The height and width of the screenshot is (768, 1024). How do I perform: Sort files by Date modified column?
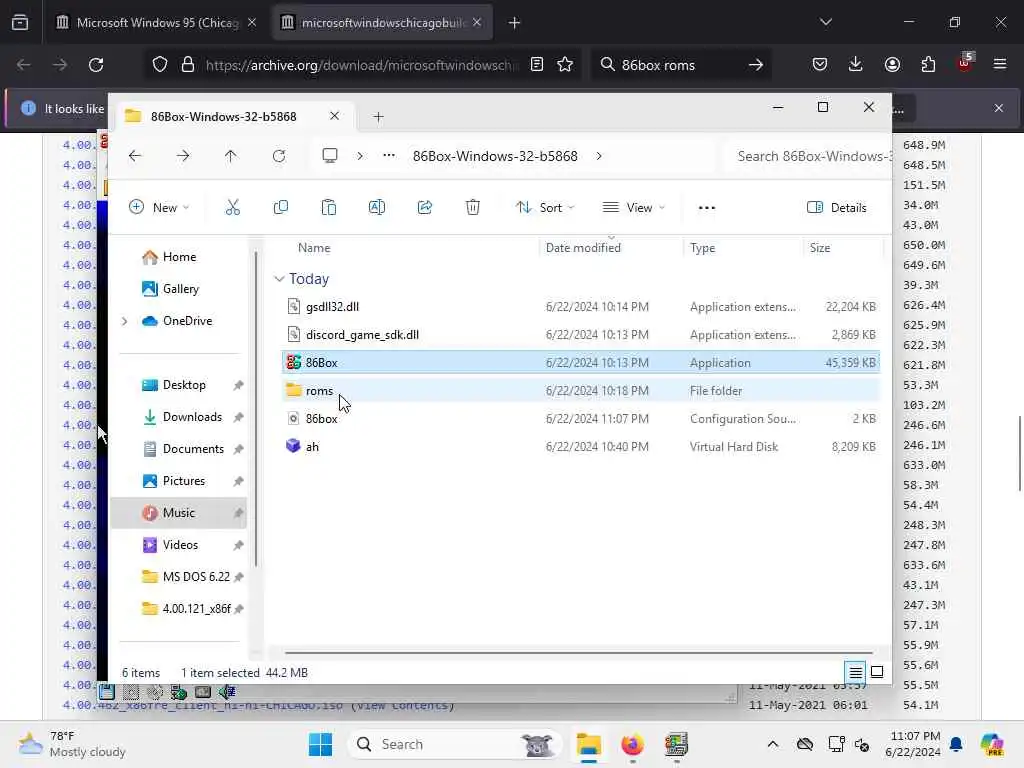coord(583,248)
